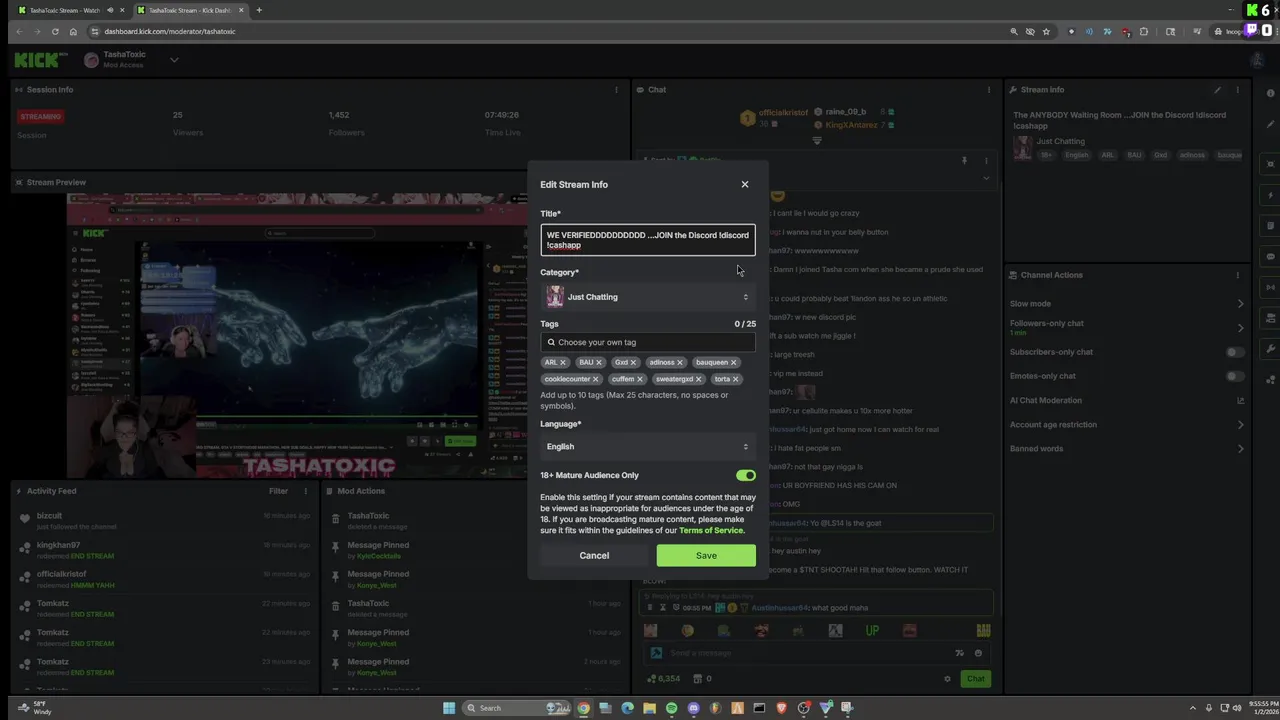Open a new browser tab
Viewport: 1280px width, 720px height.
click(x=259, y=10)
